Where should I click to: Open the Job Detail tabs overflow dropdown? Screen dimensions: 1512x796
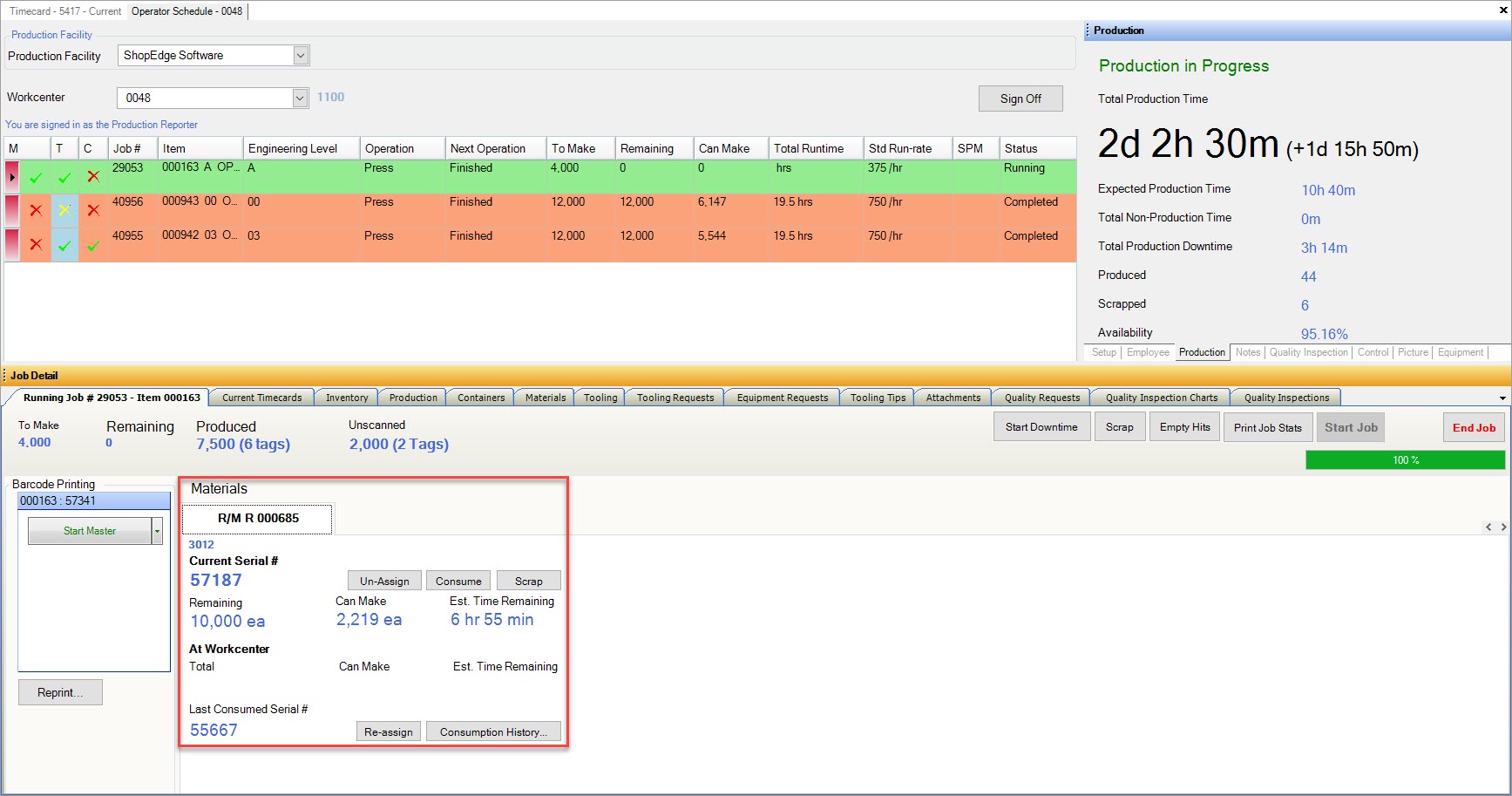tap(1502, 398)
